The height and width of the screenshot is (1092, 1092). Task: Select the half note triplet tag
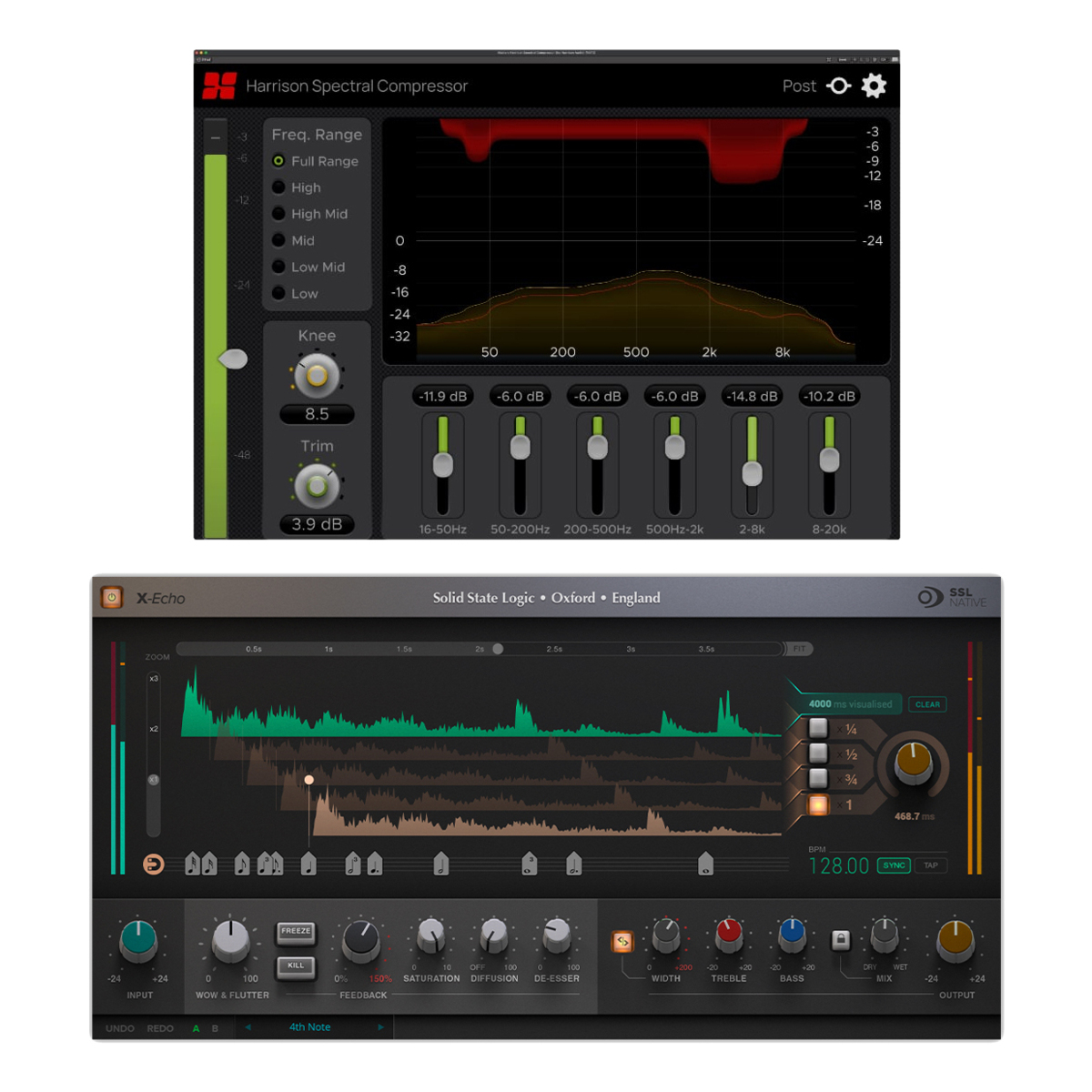click(352, 864)
